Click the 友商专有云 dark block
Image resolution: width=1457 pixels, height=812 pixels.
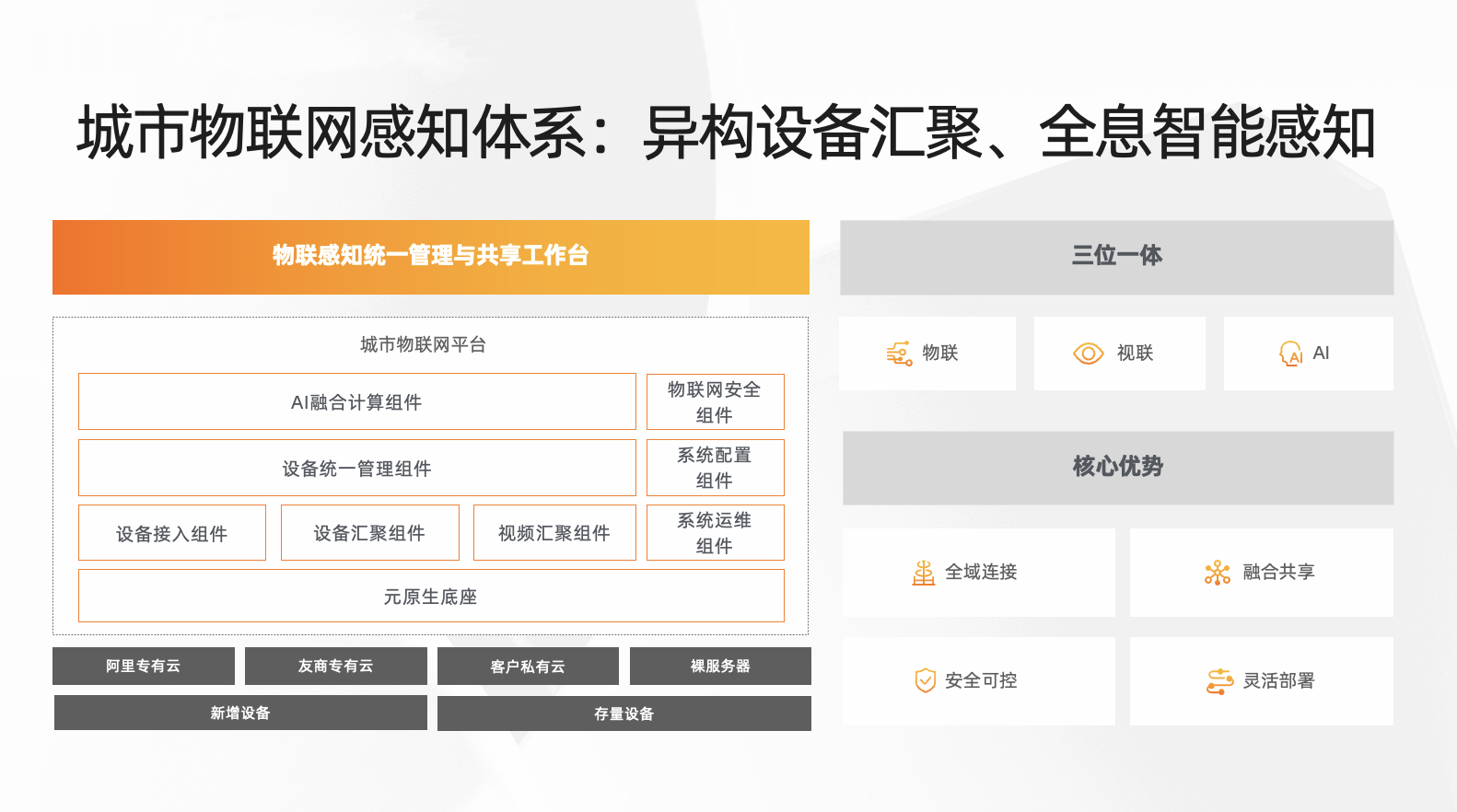336,666
